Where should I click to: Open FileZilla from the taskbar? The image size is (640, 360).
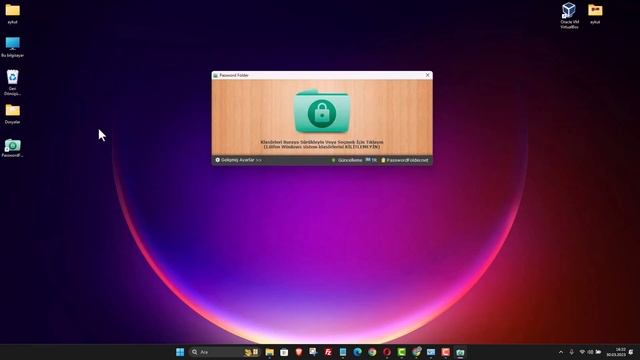pos(328,352)
